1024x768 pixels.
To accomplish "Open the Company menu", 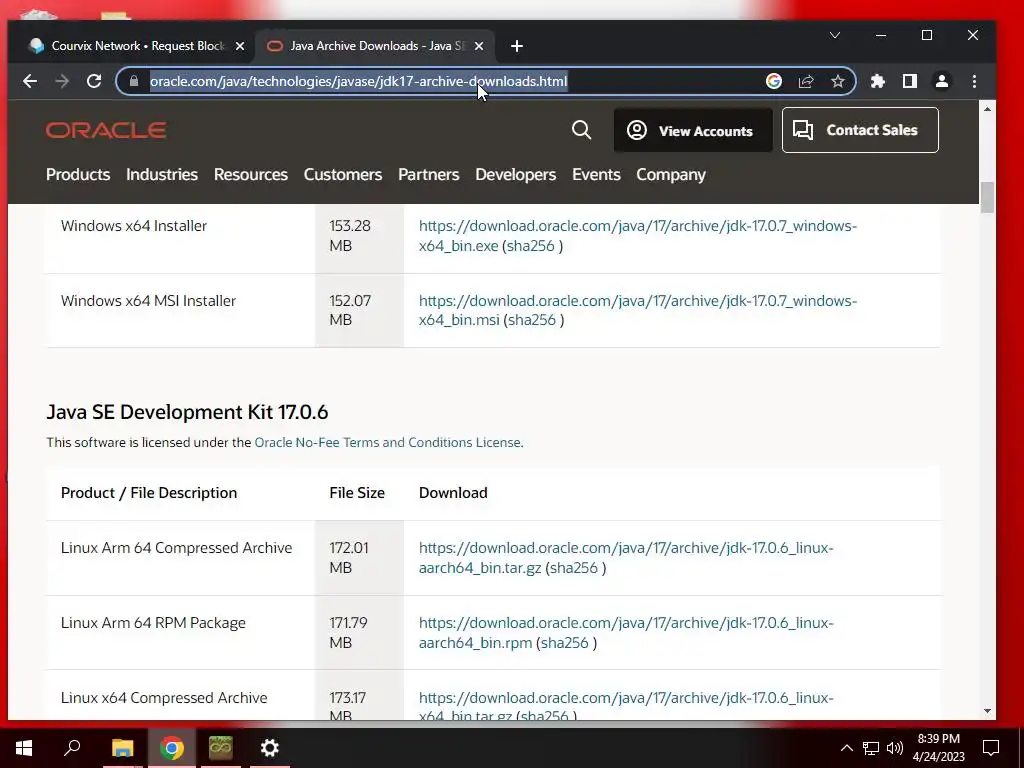I will pos(671,174).
